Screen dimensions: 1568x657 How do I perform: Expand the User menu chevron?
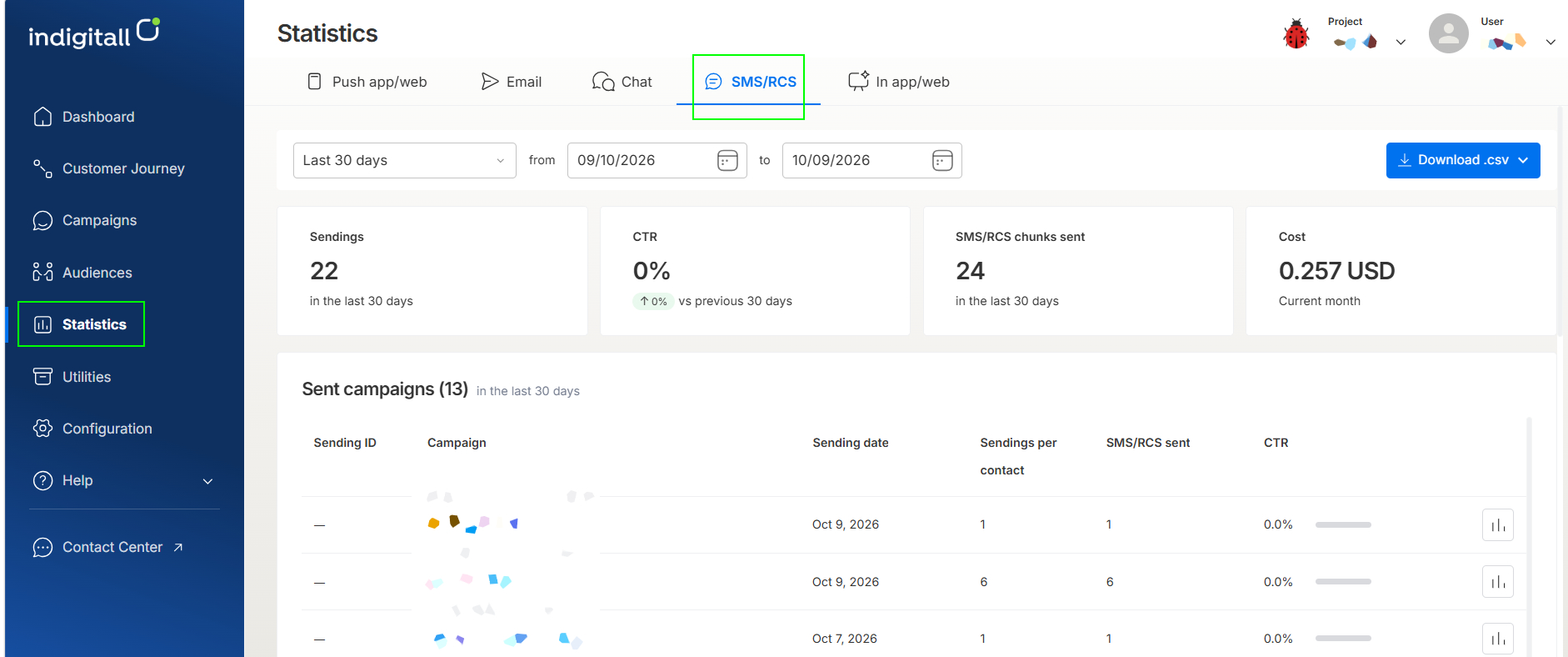[1551, 42]
